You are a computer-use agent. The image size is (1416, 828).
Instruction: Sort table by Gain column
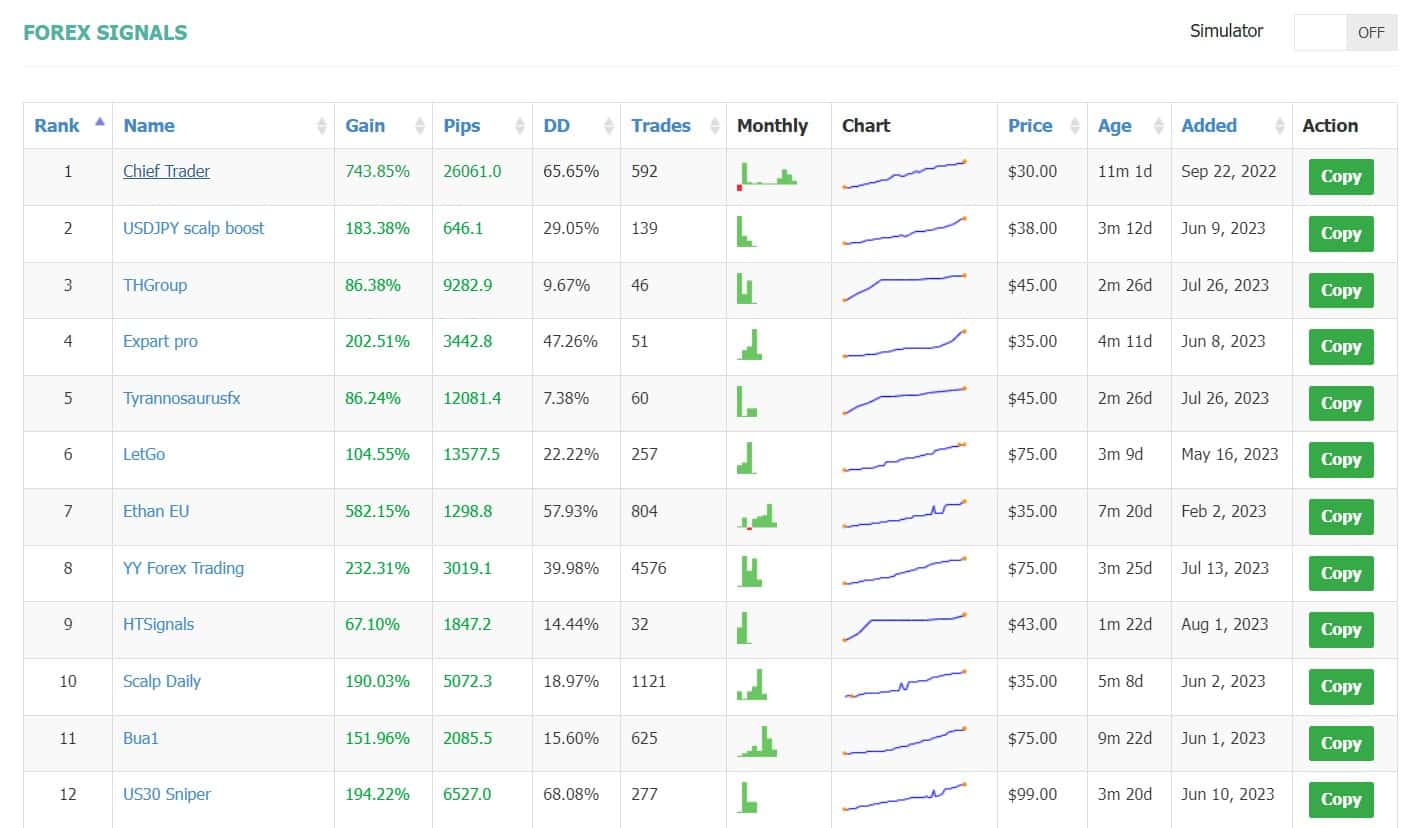click(384, 126)
